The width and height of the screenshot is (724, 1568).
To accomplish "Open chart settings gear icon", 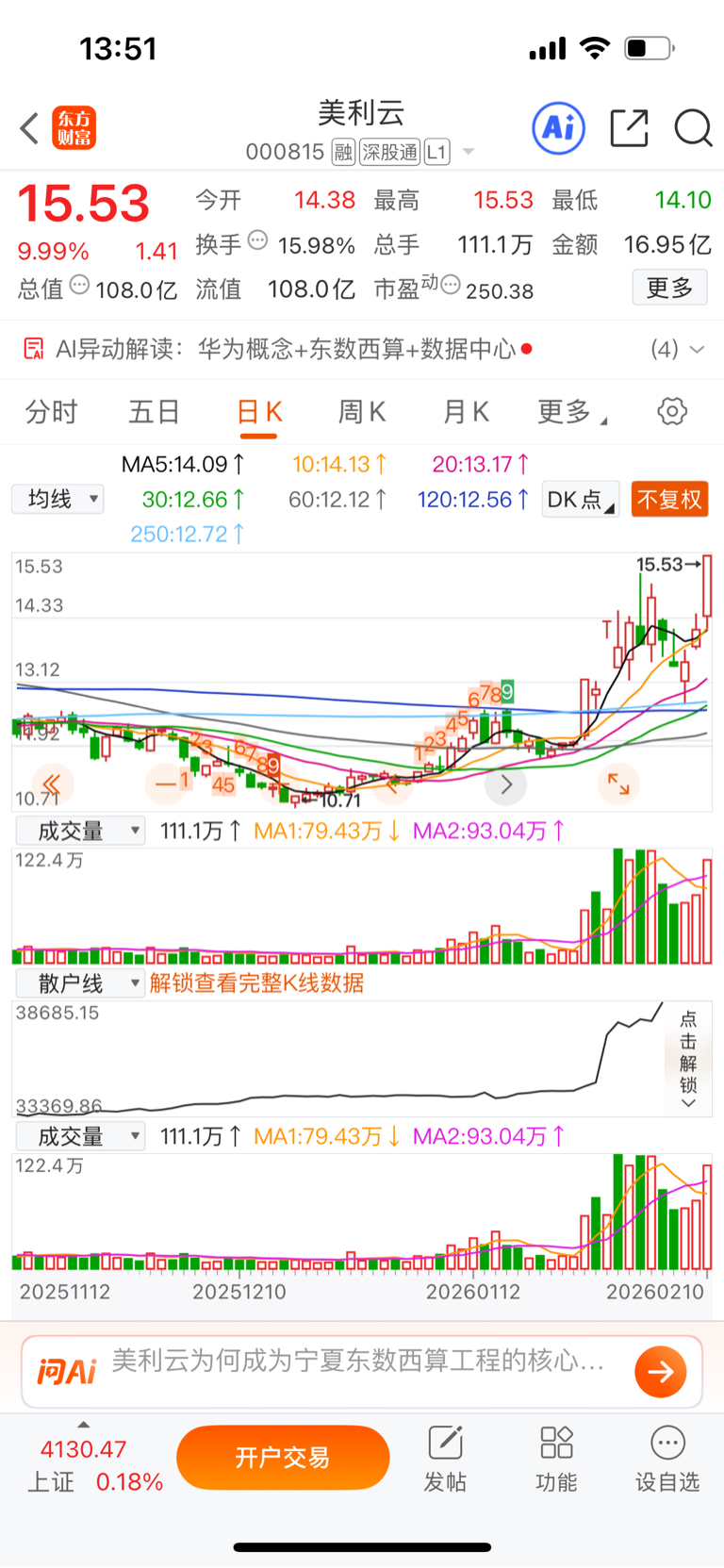I will coord(672,411).
